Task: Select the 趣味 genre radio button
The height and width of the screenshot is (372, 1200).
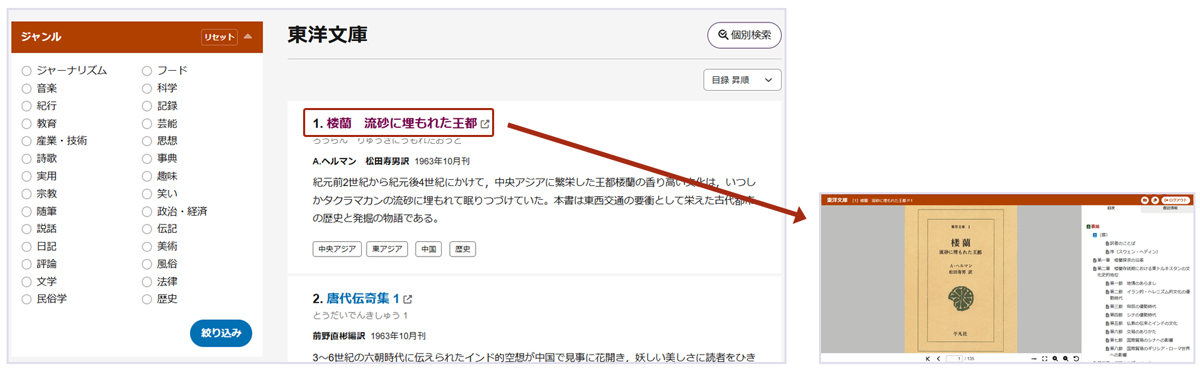Action: (146, 176)
